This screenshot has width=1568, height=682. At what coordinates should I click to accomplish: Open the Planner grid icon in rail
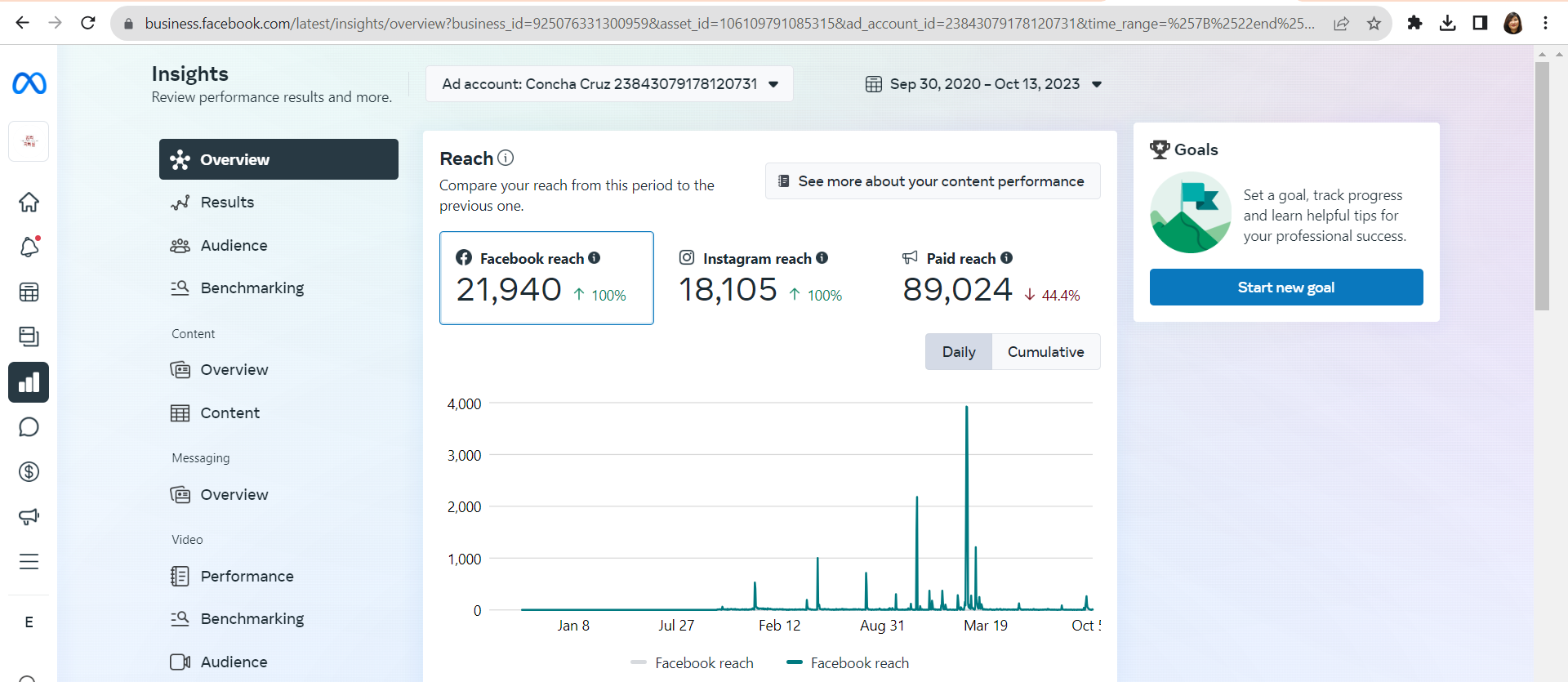coord(29,292)
